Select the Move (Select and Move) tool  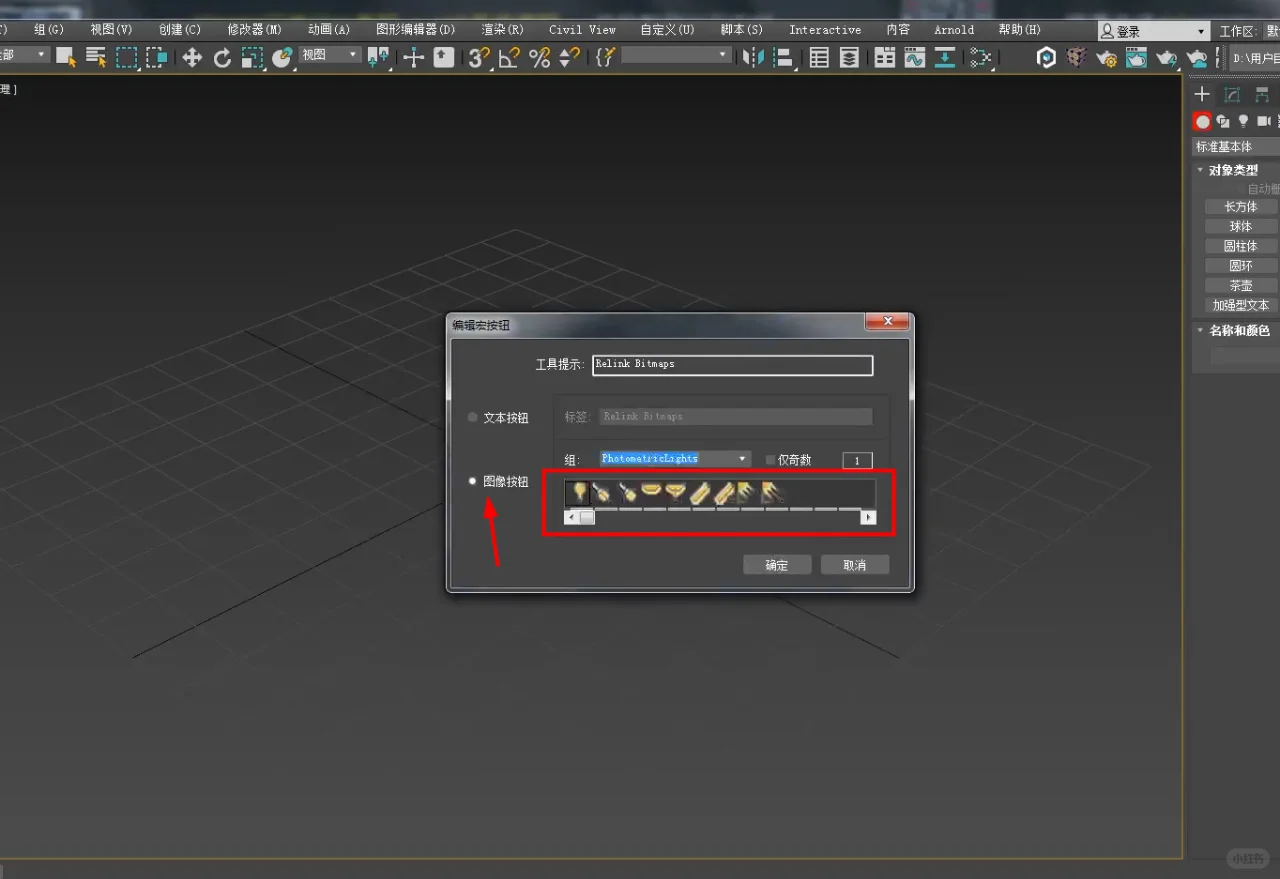pyautogui.click(x=192, y=57)
